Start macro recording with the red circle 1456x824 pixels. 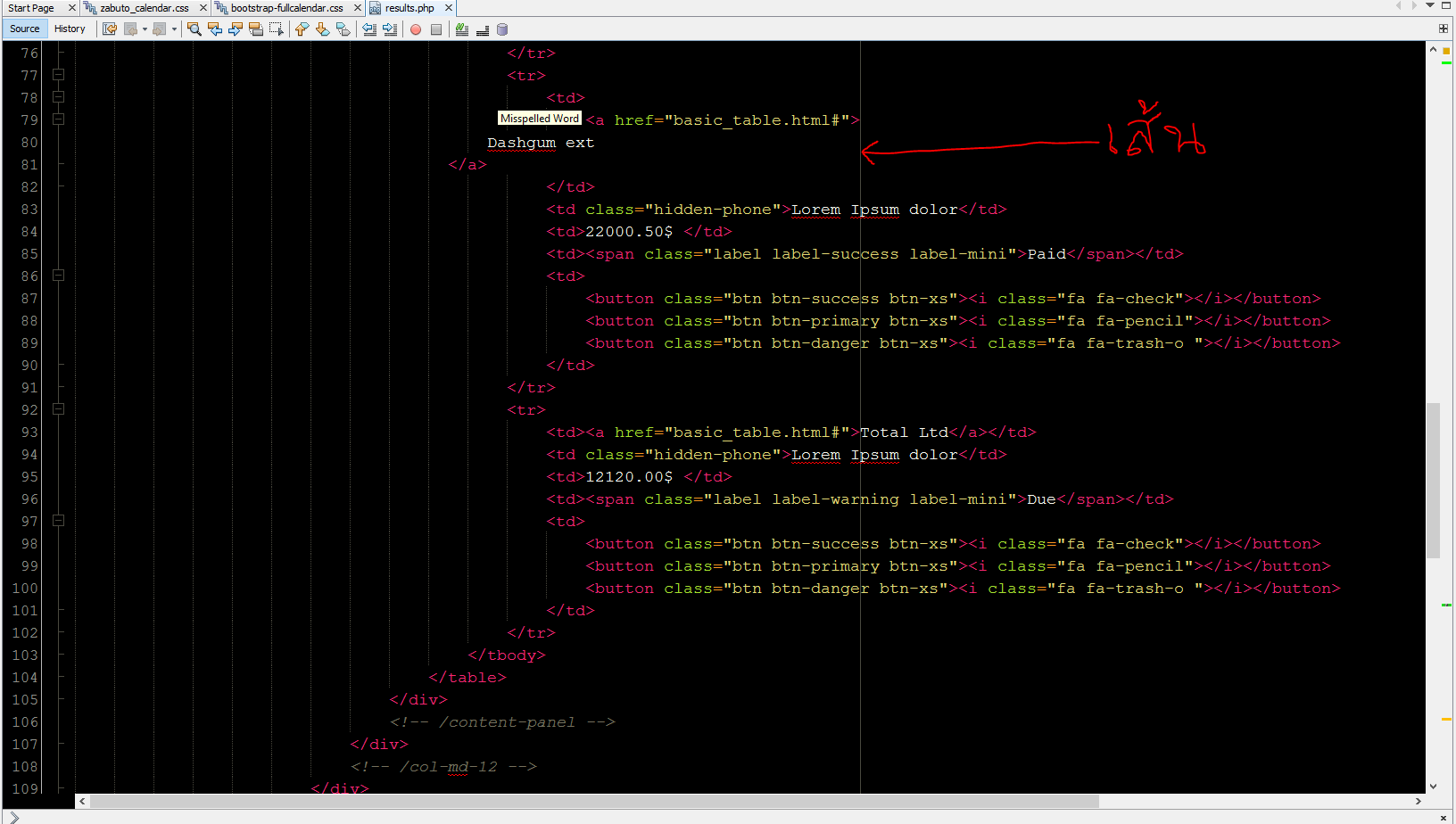pos(416,29)
